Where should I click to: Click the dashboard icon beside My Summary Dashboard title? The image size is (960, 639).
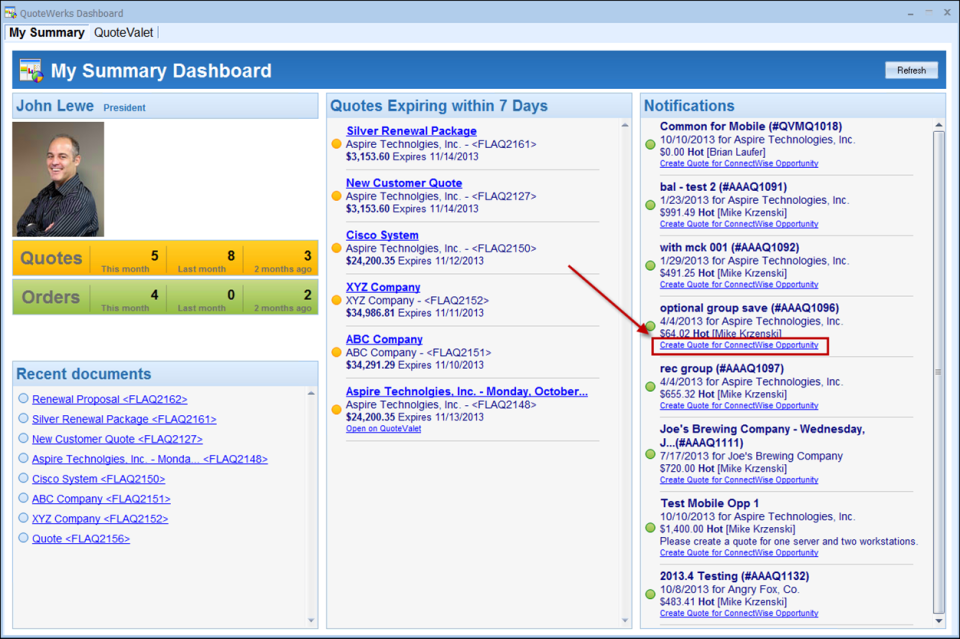pyautogui.click(x=30, y=70)
